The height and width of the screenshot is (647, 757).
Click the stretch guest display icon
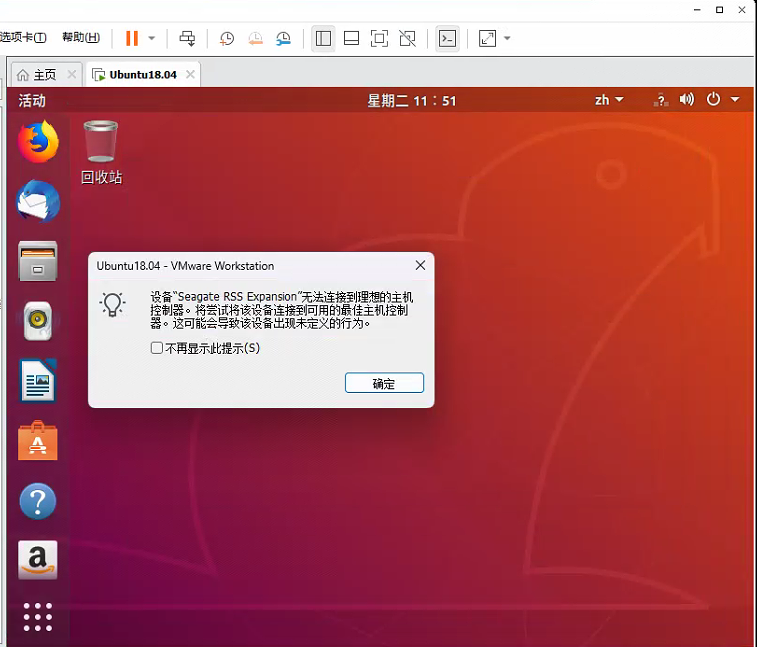click(x=487, y=38)
